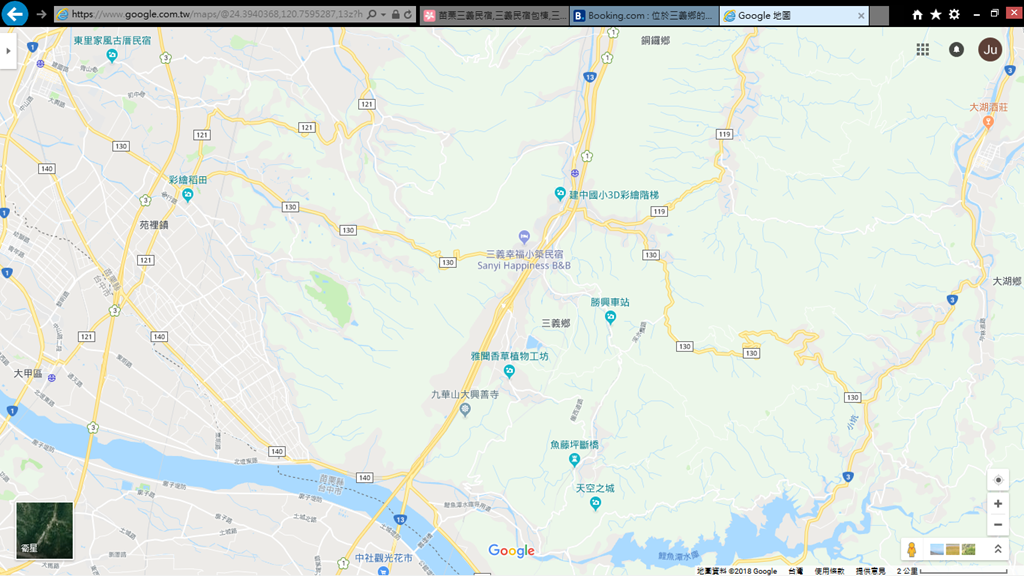Open 提供意見 feedback link
The image size is (1024, 576).
[871, 571]
